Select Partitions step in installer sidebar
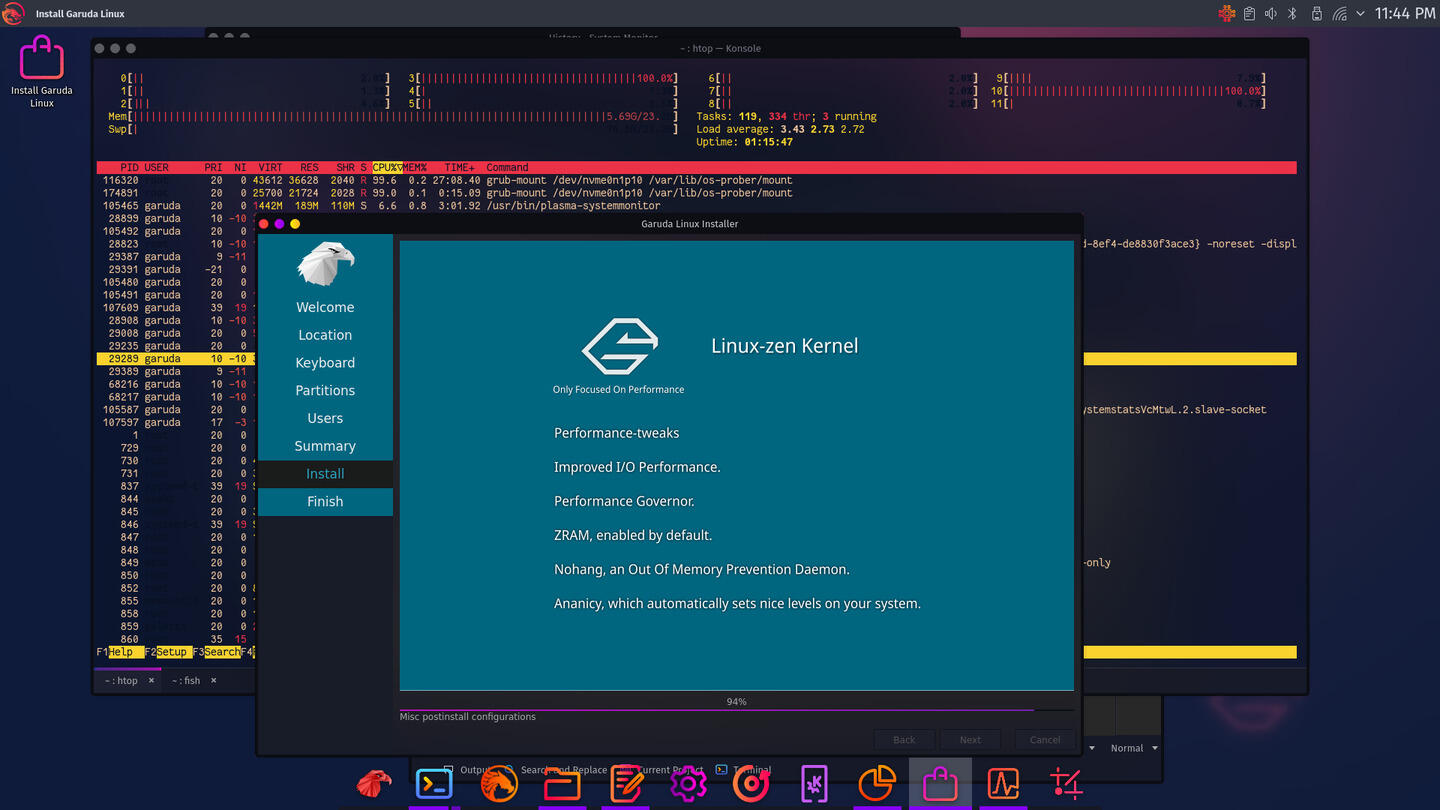Viewport: 1440px width, 810px height. (325, 391)
